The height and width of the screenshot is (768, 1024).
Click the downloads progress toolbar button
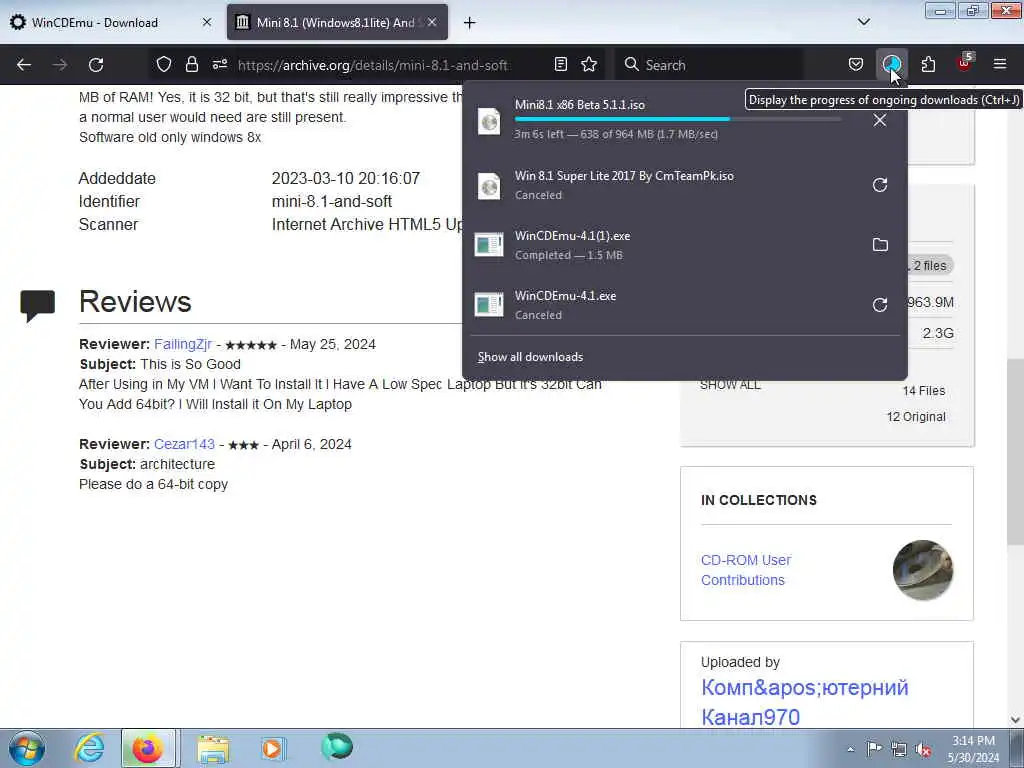coord(891,64)
